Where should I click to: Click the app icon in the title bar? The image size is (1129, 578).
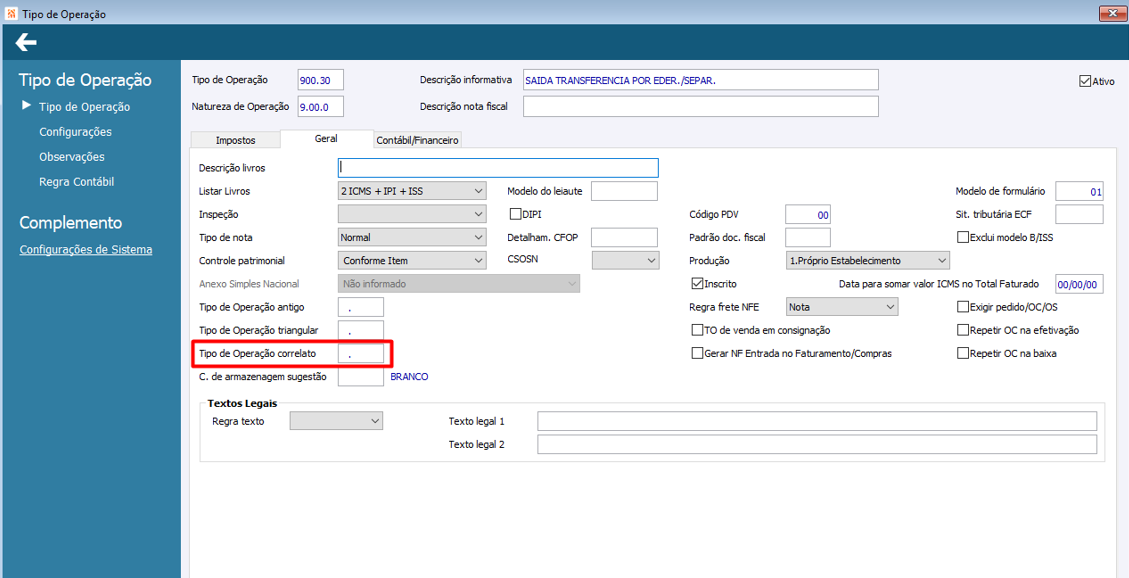click(11, 14)
